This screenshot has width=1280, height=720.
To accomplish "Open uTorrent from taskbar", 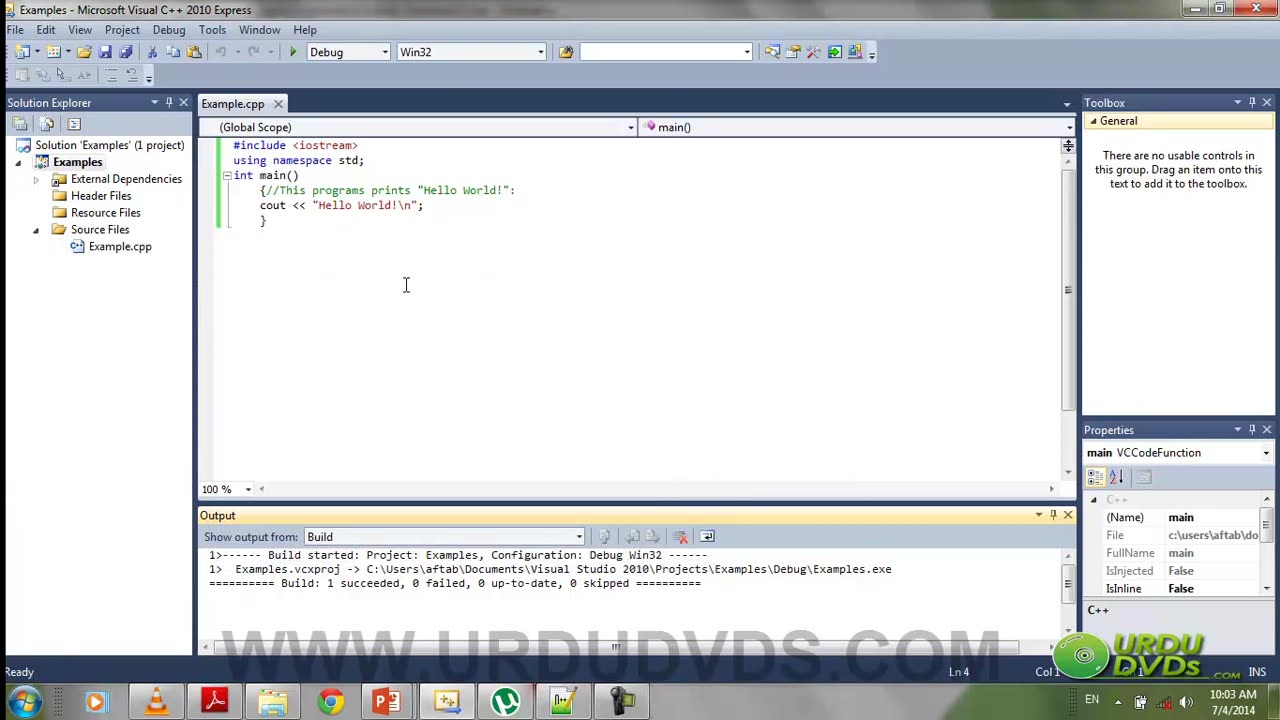I will coord(505,701).
